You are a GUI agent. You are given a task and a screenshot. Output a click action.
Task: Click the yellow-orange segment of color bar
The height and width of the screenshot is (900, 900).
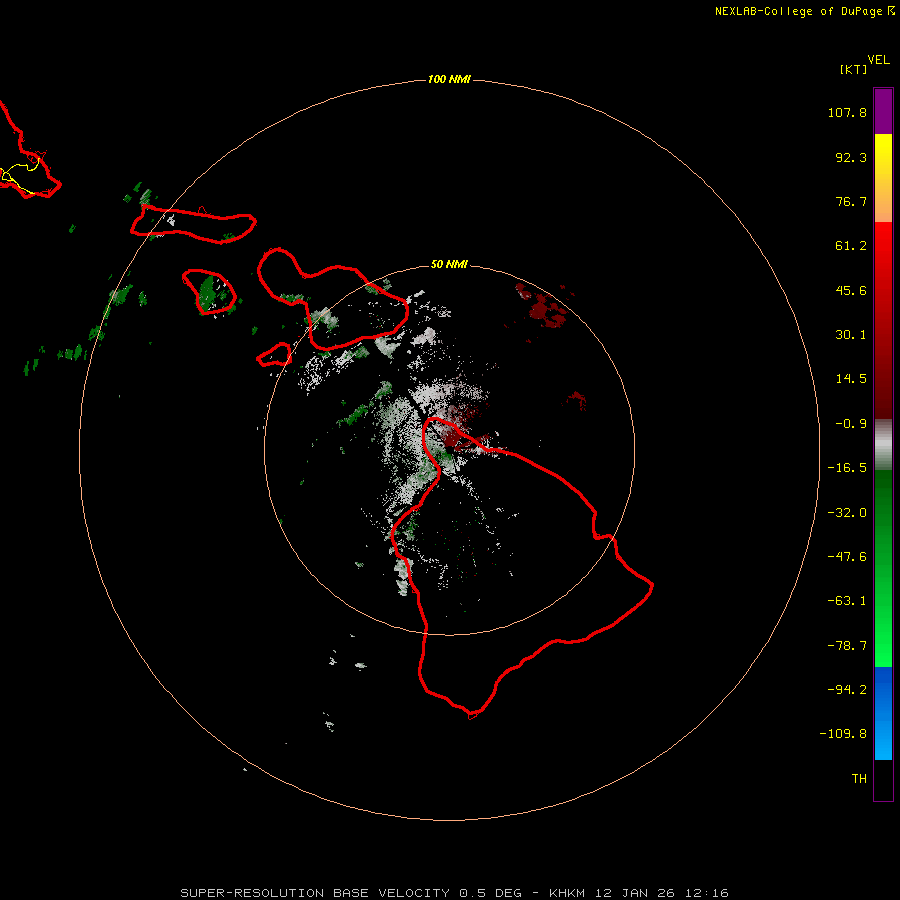[883, 178]
